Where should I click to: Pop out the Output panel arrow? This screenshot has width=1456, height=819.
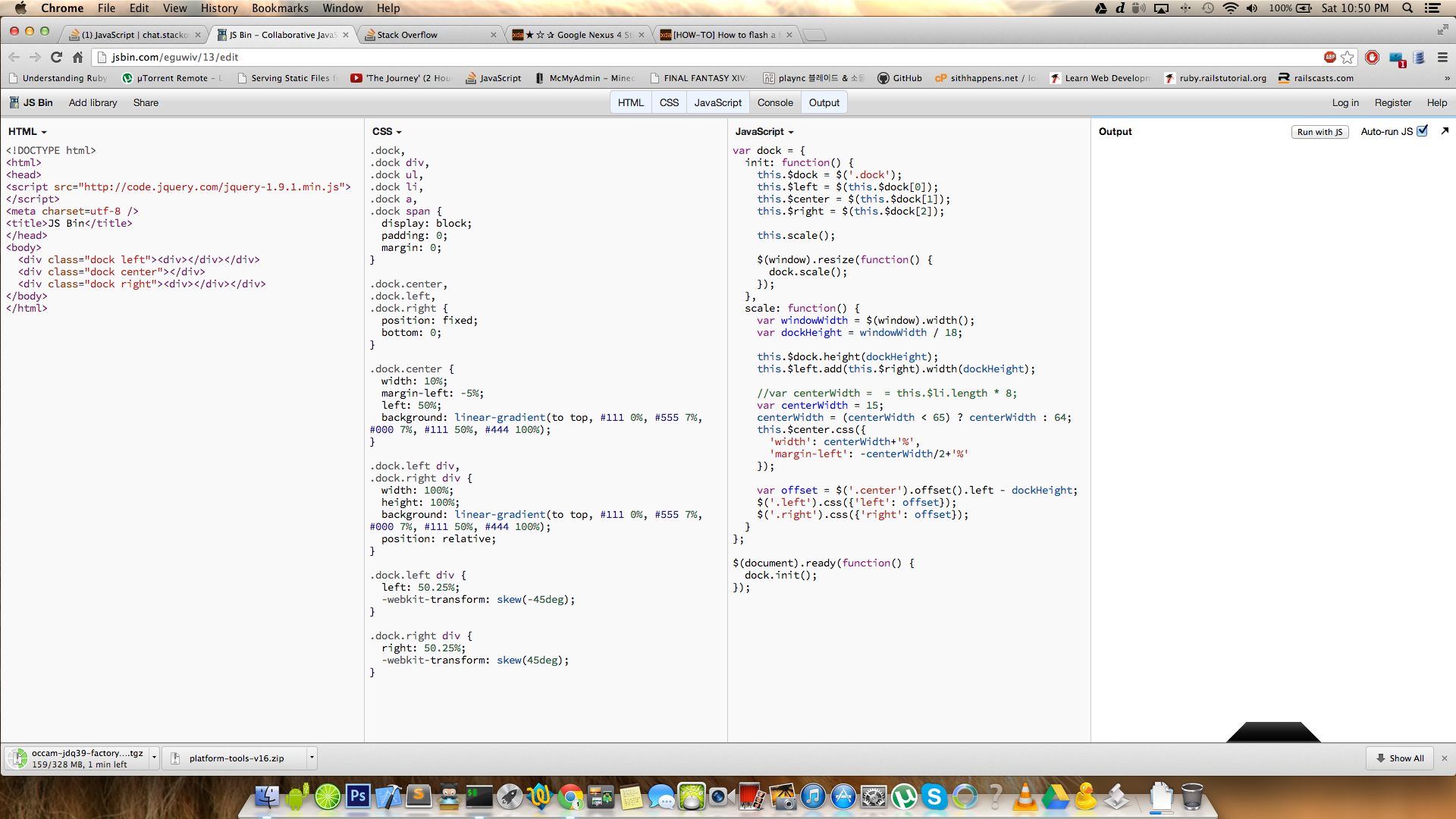(x=1445, y=130)
